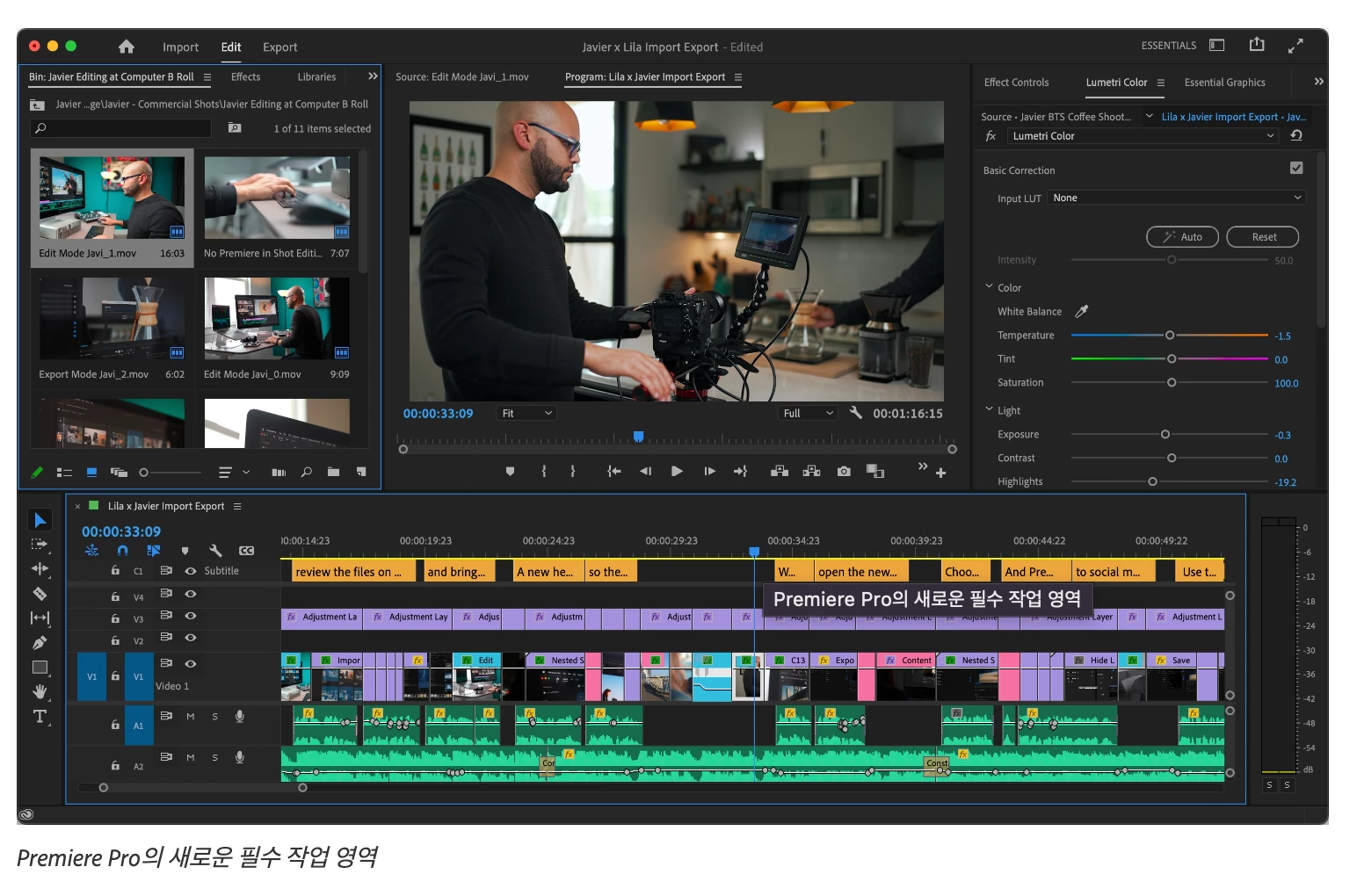Step back one frame
The image size is (1357, 896).
[x=645, y=472]
